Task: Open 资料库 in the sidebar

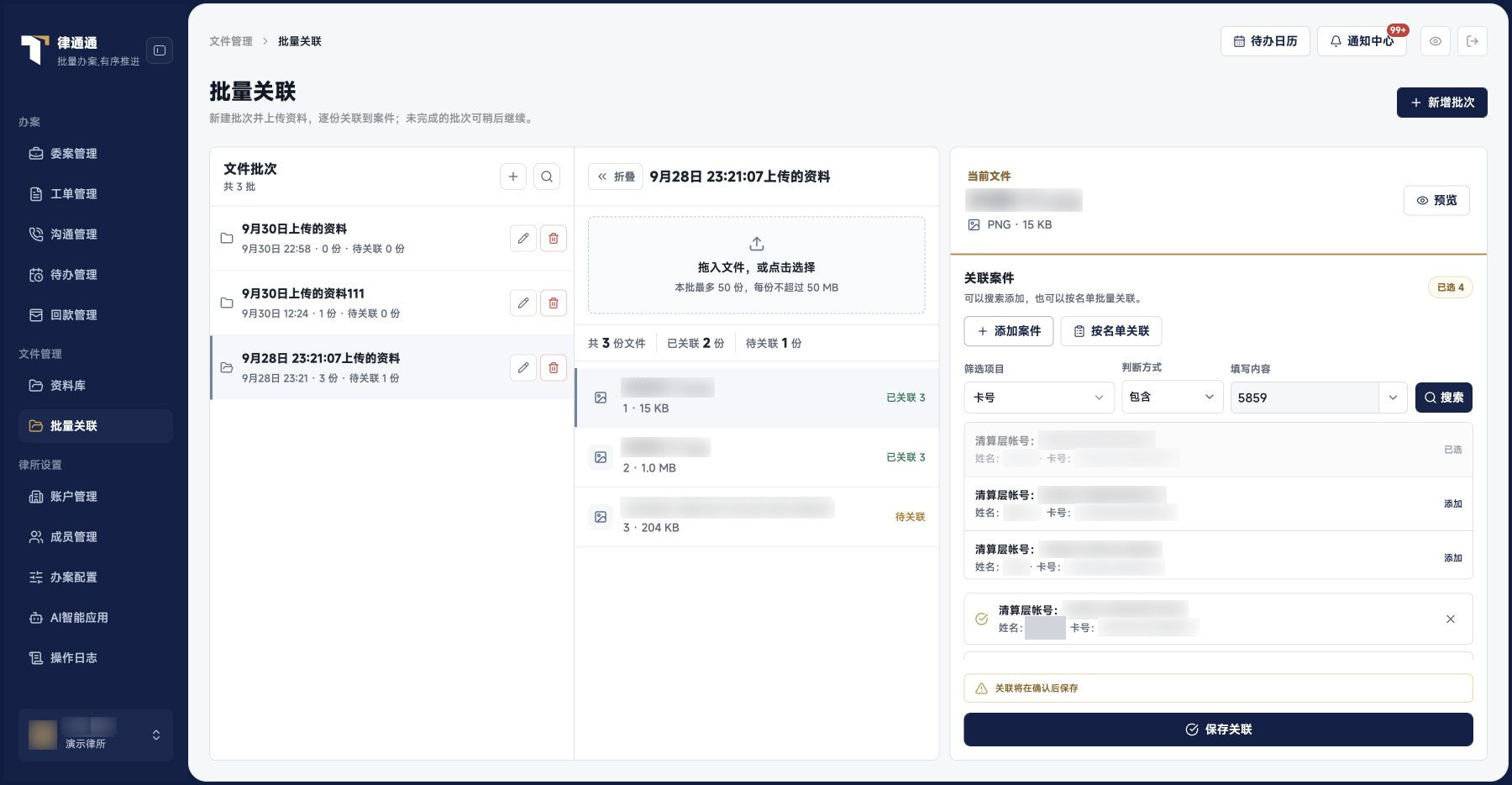Action: [96, 386]
